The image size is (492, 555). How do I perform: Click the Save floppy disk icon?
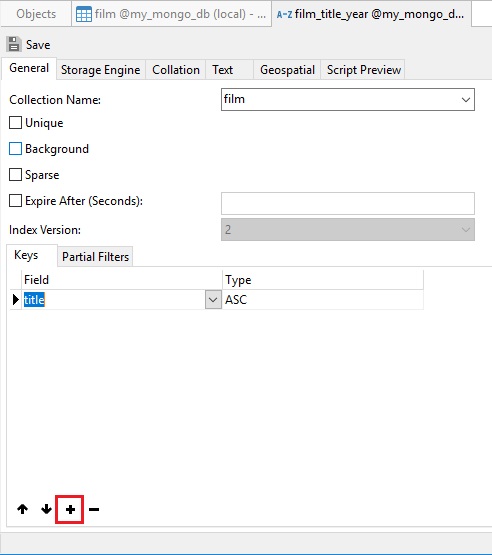click(x=14, y=44)
